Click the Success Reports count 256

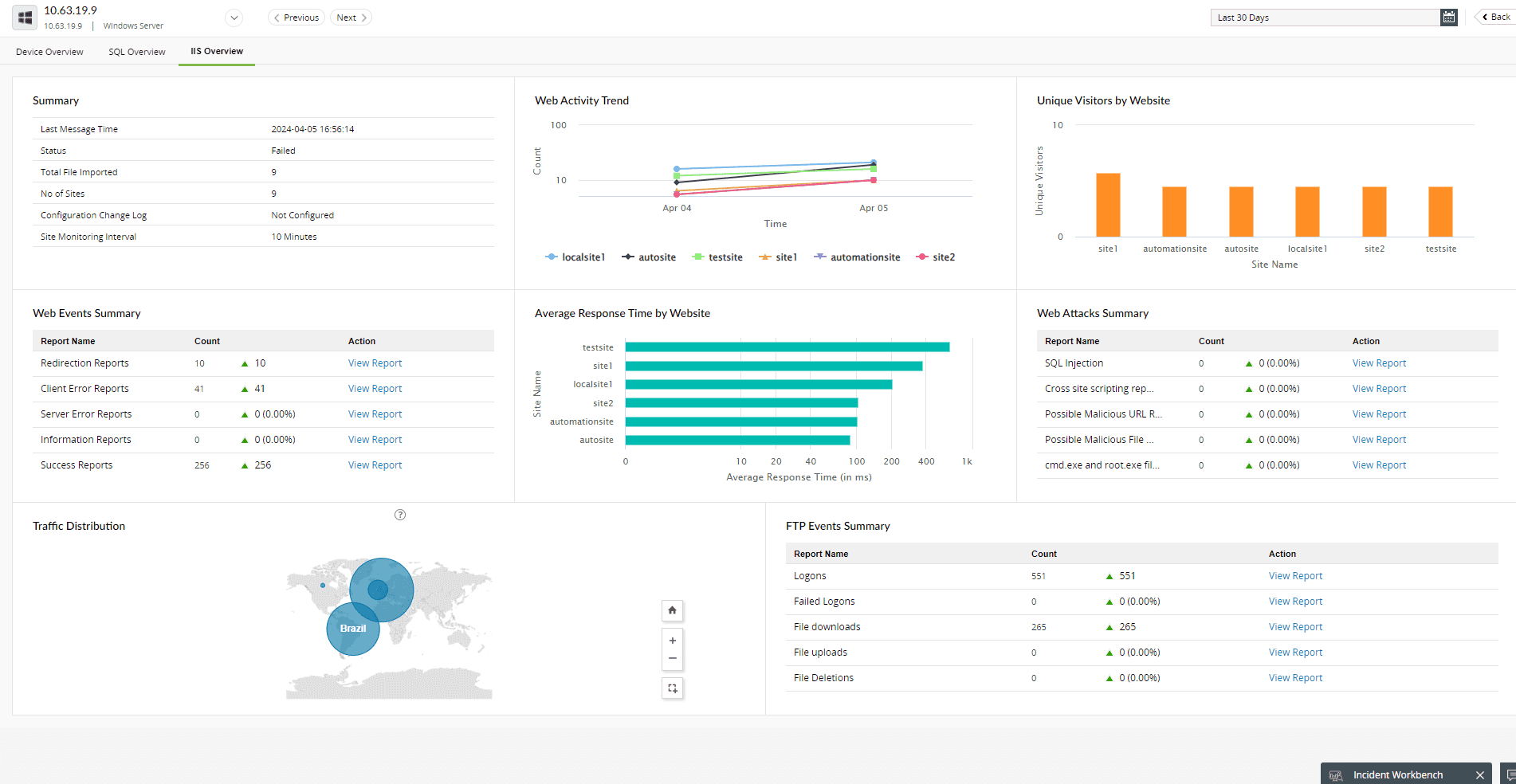tap(202, 465)
